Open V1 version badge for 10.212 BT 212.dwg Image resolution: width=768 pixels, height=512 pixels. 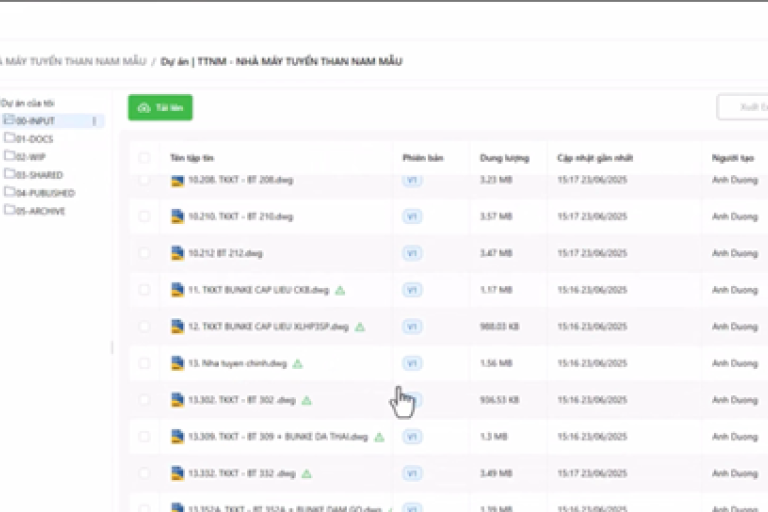pos(411,253)
